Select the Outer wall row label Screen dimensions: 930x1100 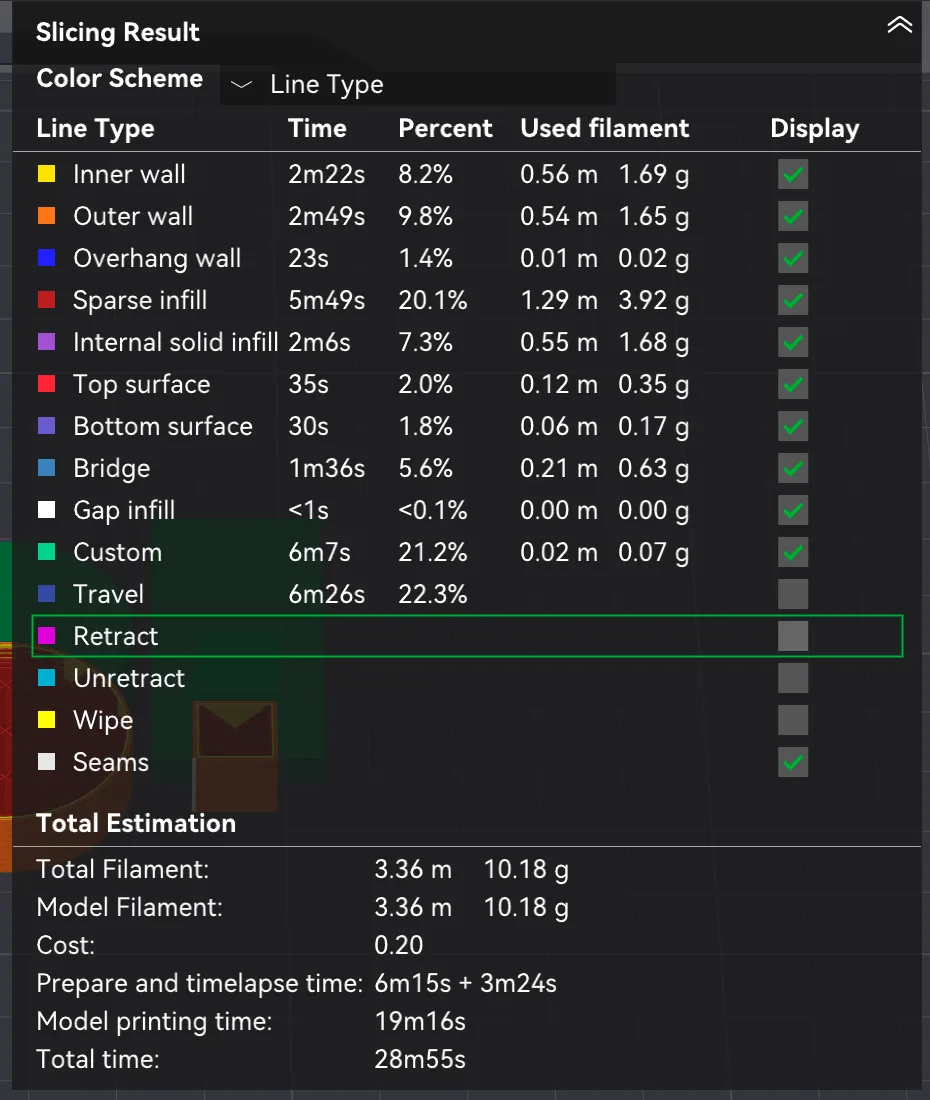[x=133, y=216]
